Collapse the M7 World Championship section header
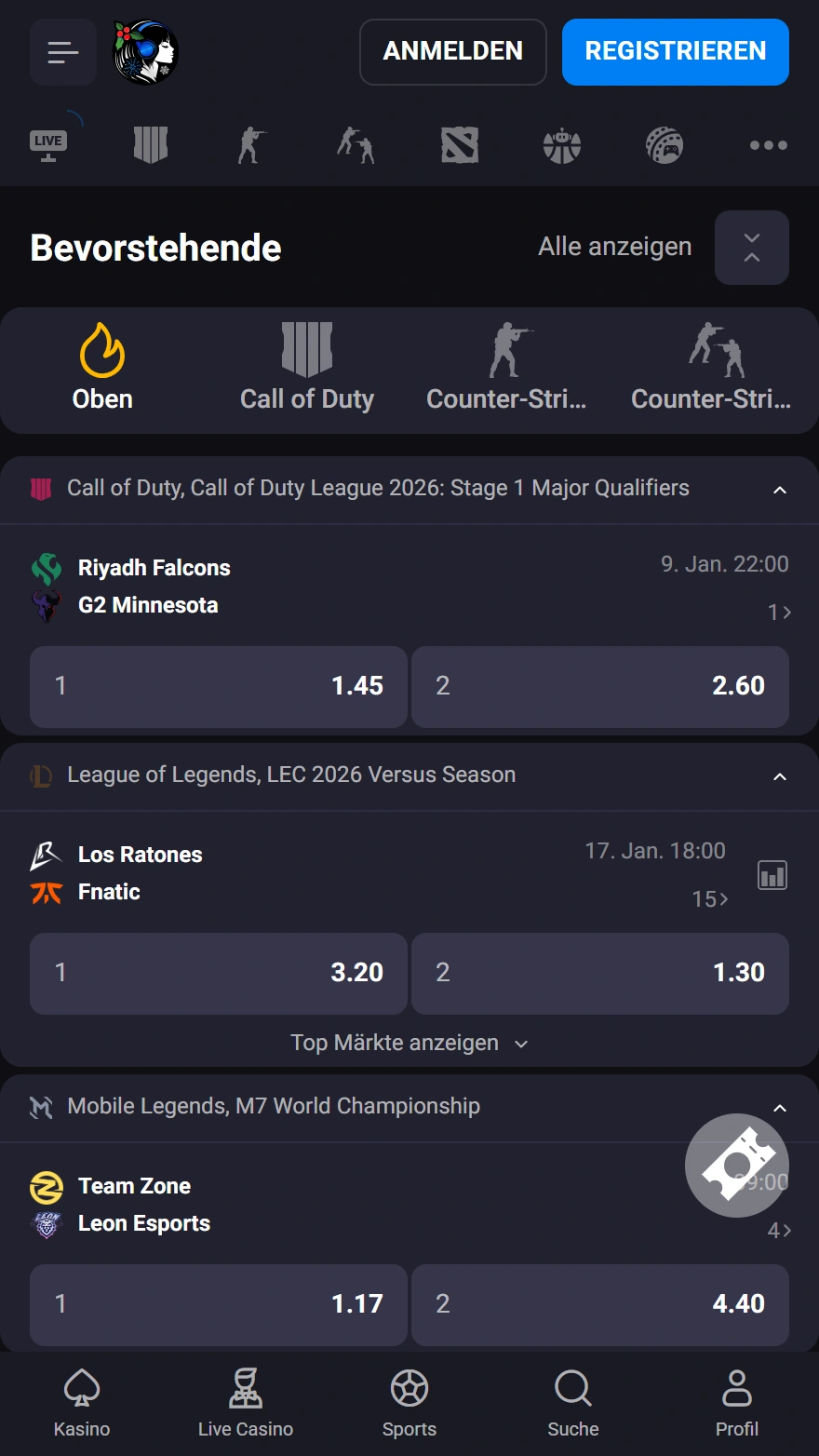Image resolution: width=819 pixels, height=1456 pixels. [780, 1108]
